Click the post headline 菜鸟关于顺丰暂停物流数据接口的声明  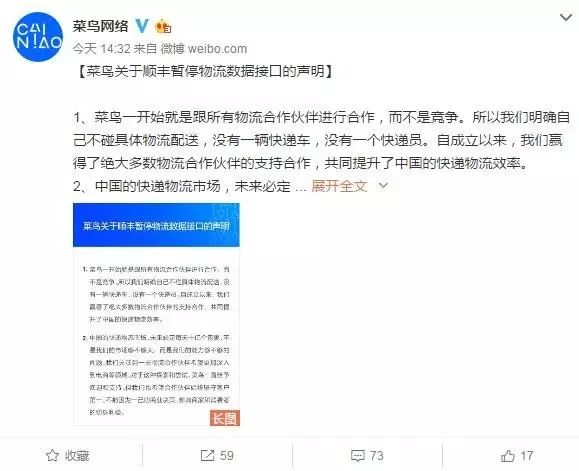pos(206,71)
